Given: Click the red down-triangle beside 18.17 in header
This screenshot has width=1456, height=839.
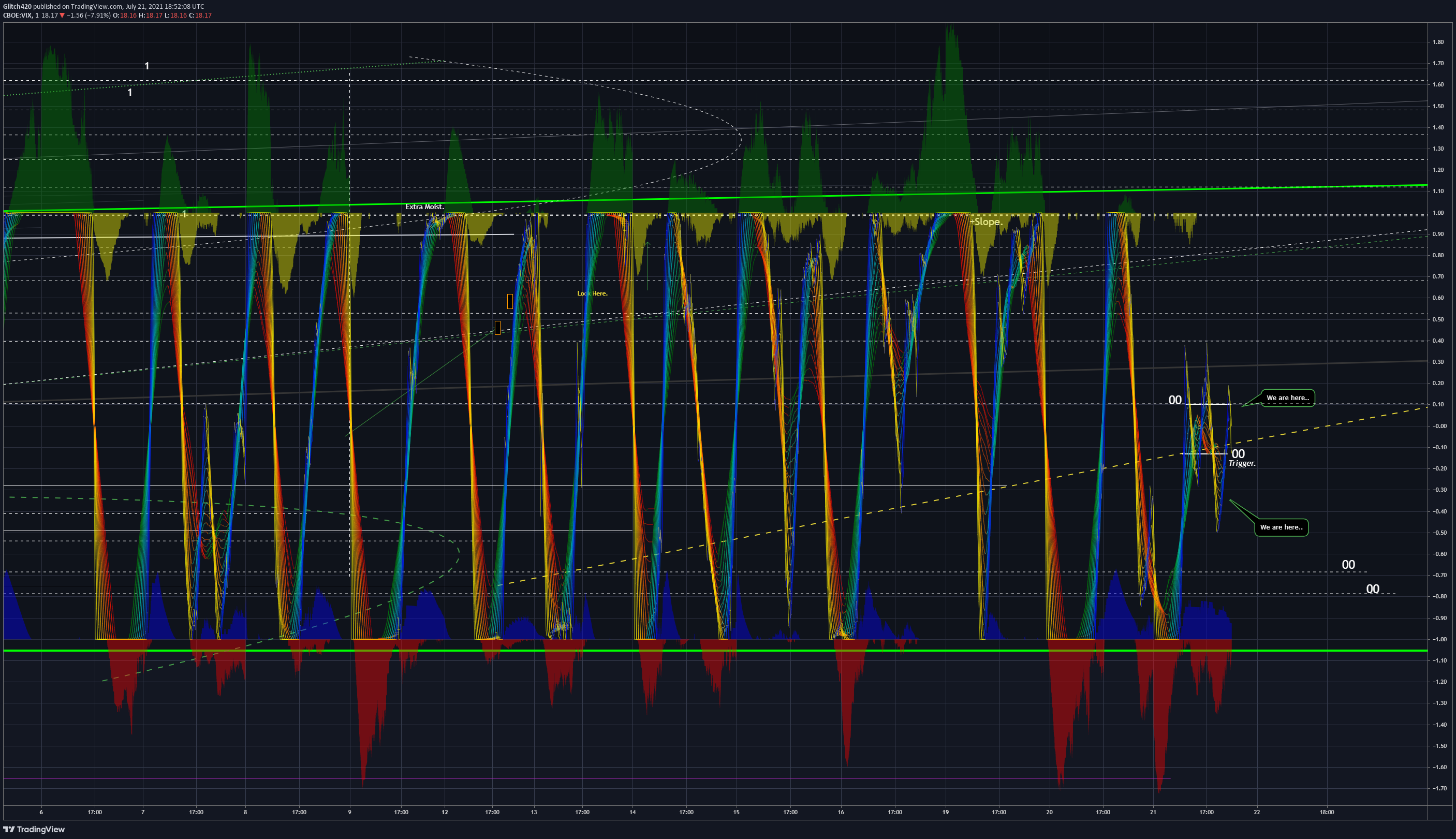Looking at the screenshot, I should click(x=62, y=16).
